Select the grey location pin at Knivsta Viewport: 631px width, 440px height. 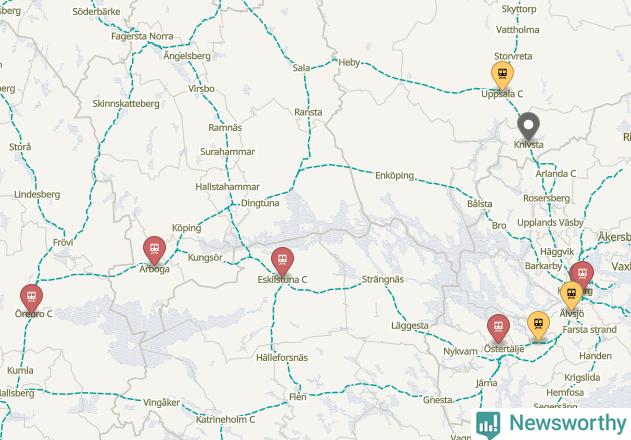(528, 126)
